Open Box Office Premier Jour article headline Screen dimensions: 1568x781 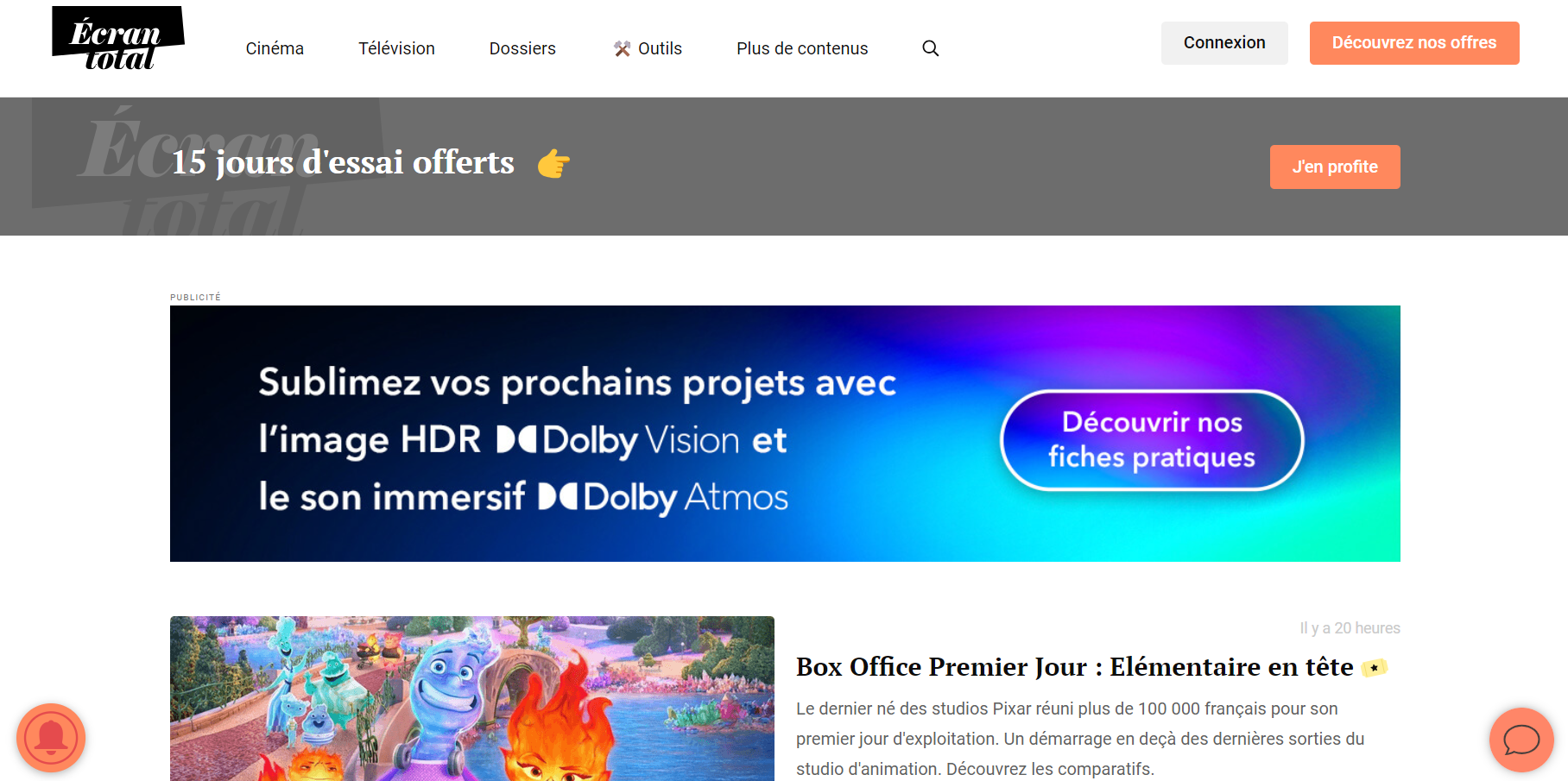(x=1074, y=667)
